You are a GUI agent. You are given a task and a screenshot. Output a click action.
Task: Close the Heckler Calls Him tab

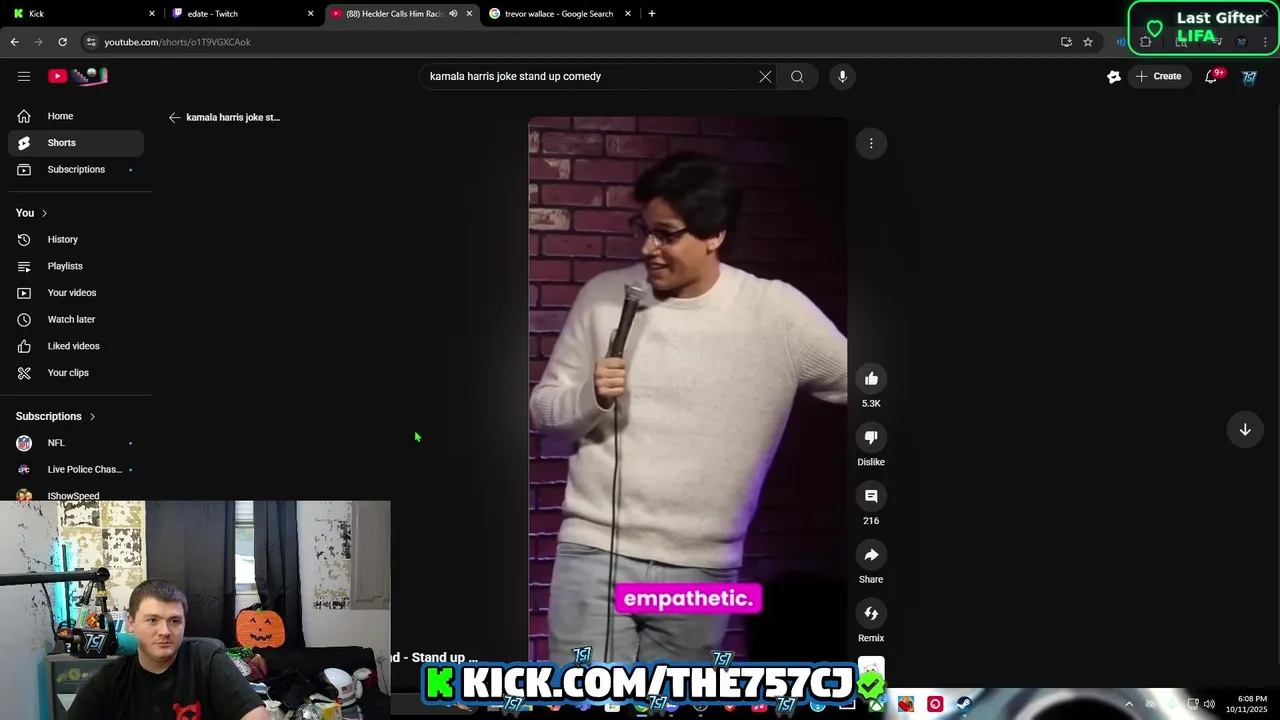point(469,14)
